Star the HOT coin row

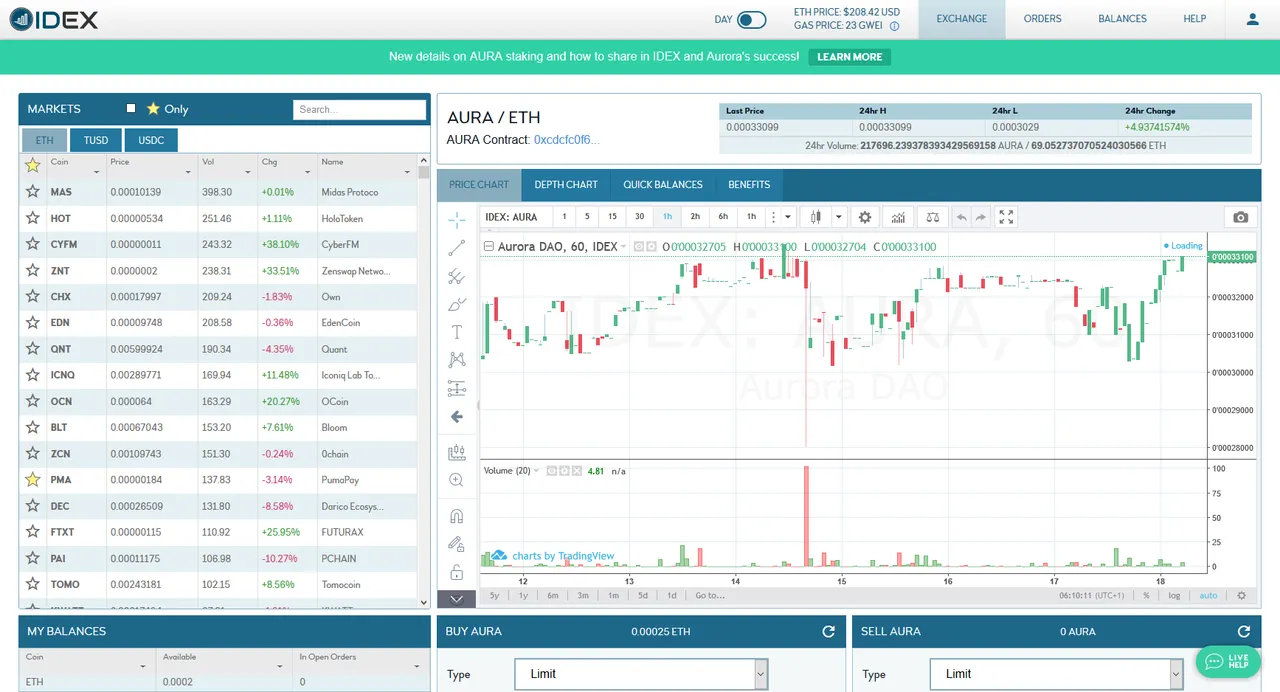32,218
